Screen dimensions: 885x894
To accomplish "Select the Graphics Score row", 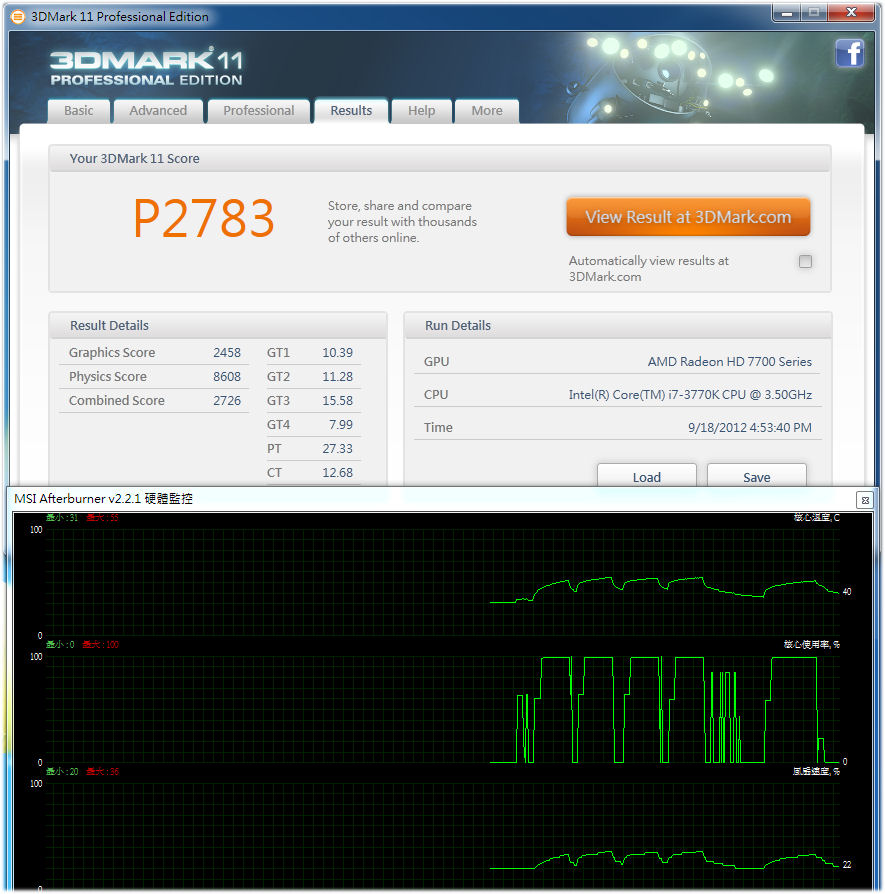I will tap(155, 352).
